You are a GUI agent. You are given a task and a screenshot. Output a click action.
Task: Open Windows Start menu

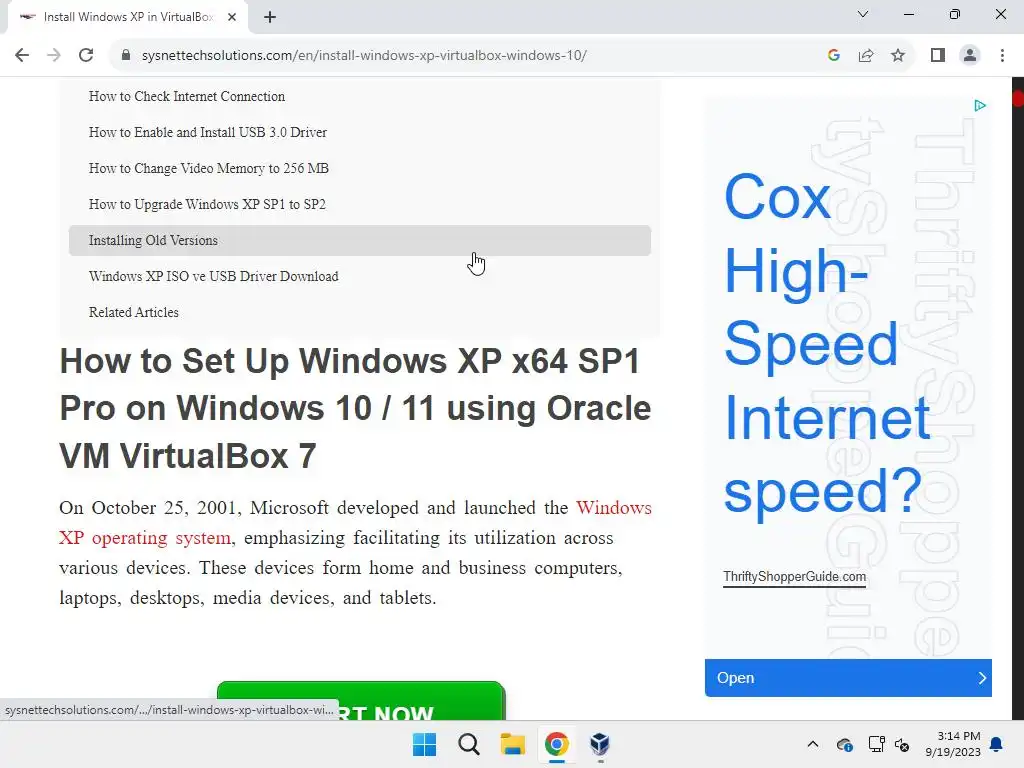coord(424,744)
